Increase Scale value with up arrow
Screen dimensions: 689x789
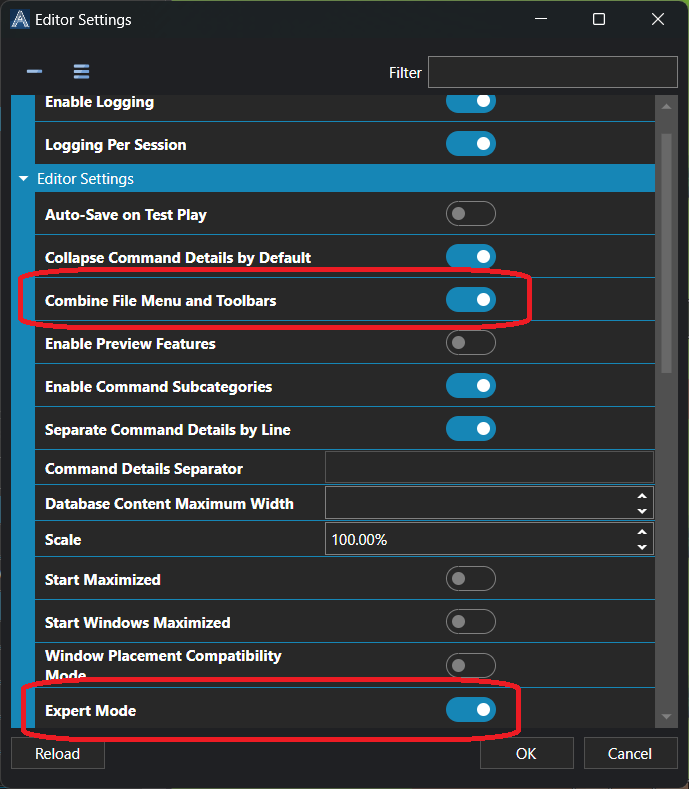(x=642, y=532)
